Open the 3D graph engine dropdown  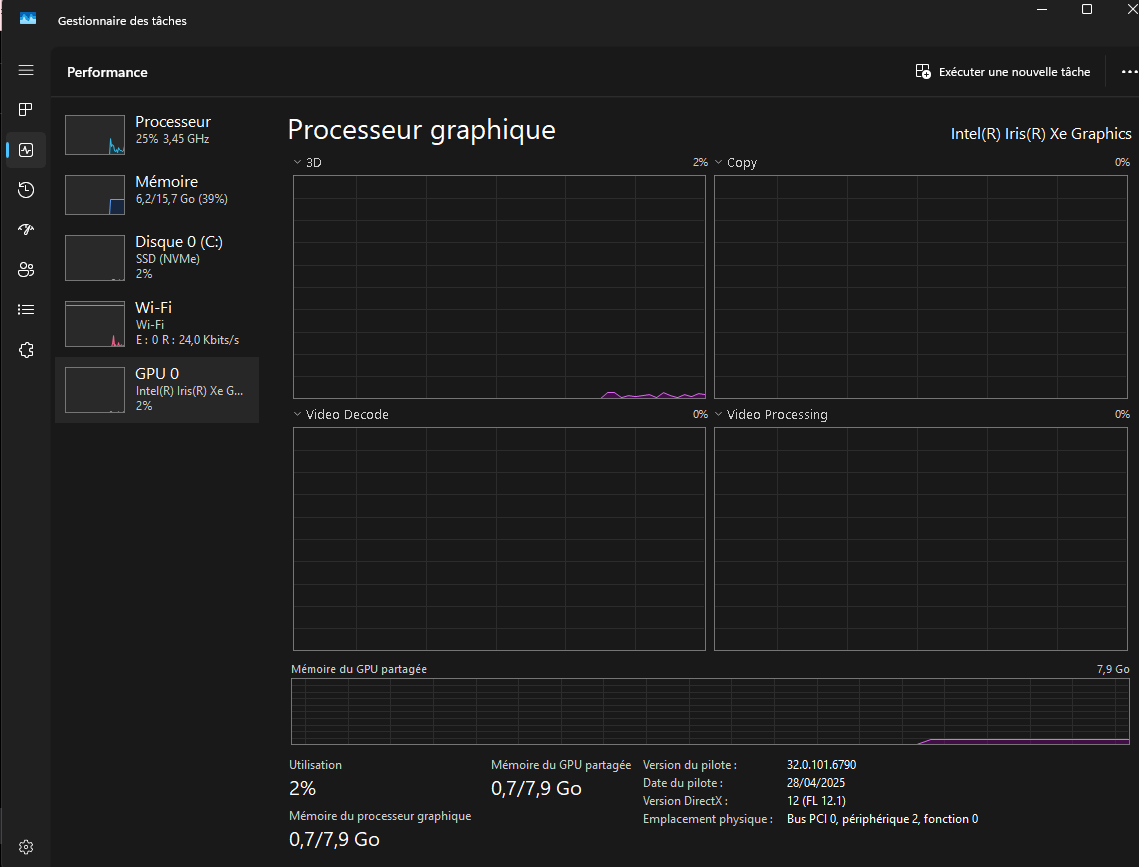[298, 162]
